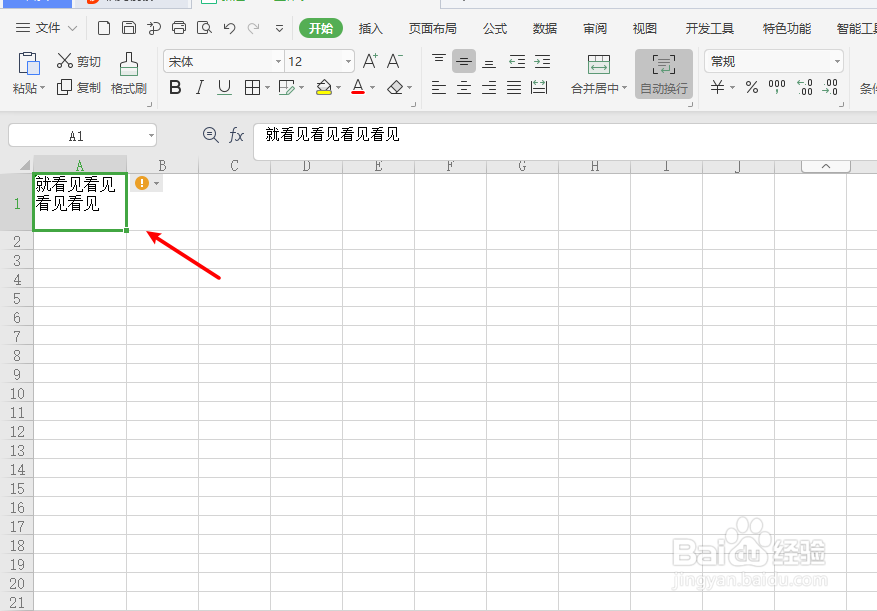
Task: Select the left align icon
Action: 439,88
